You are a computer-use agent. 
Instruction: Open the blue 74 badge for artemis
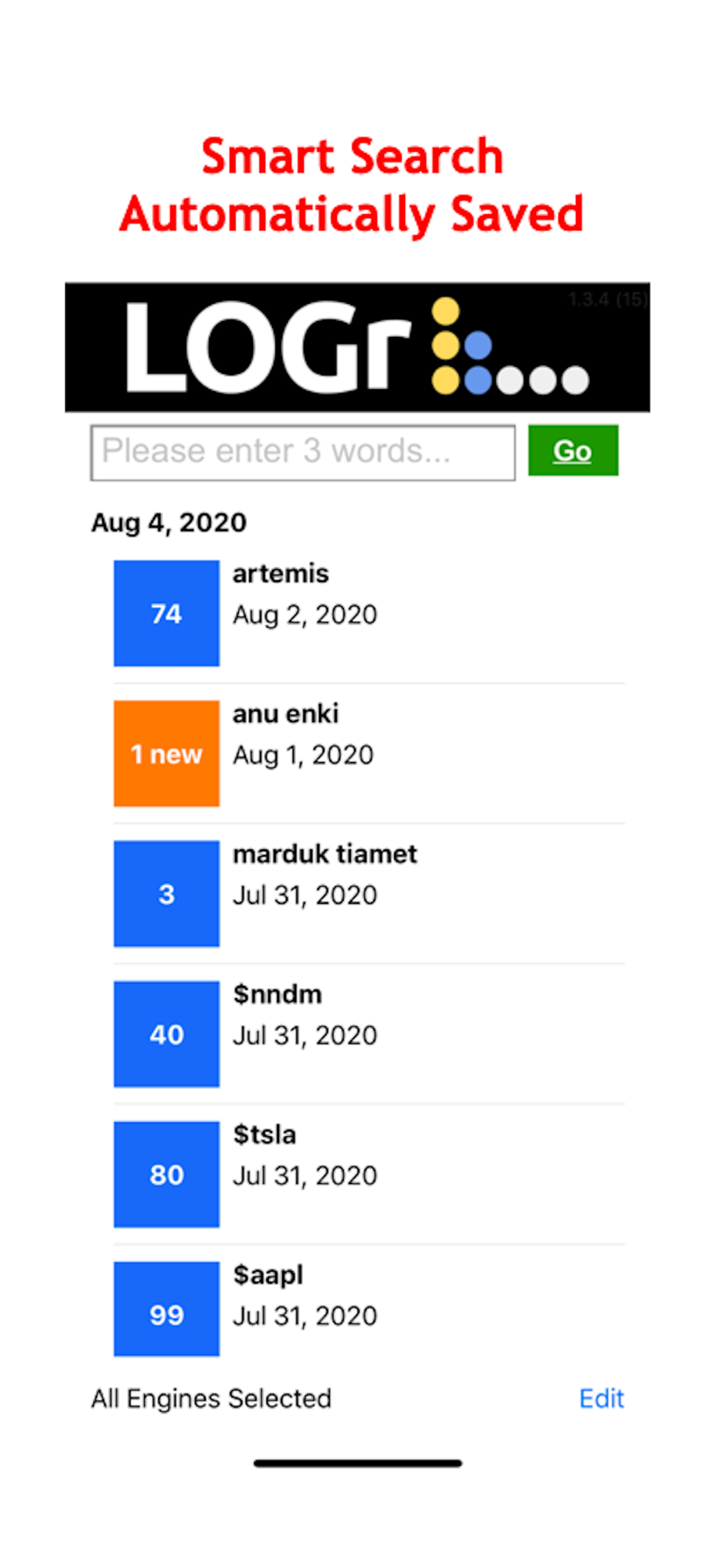[x=166, y=613]
